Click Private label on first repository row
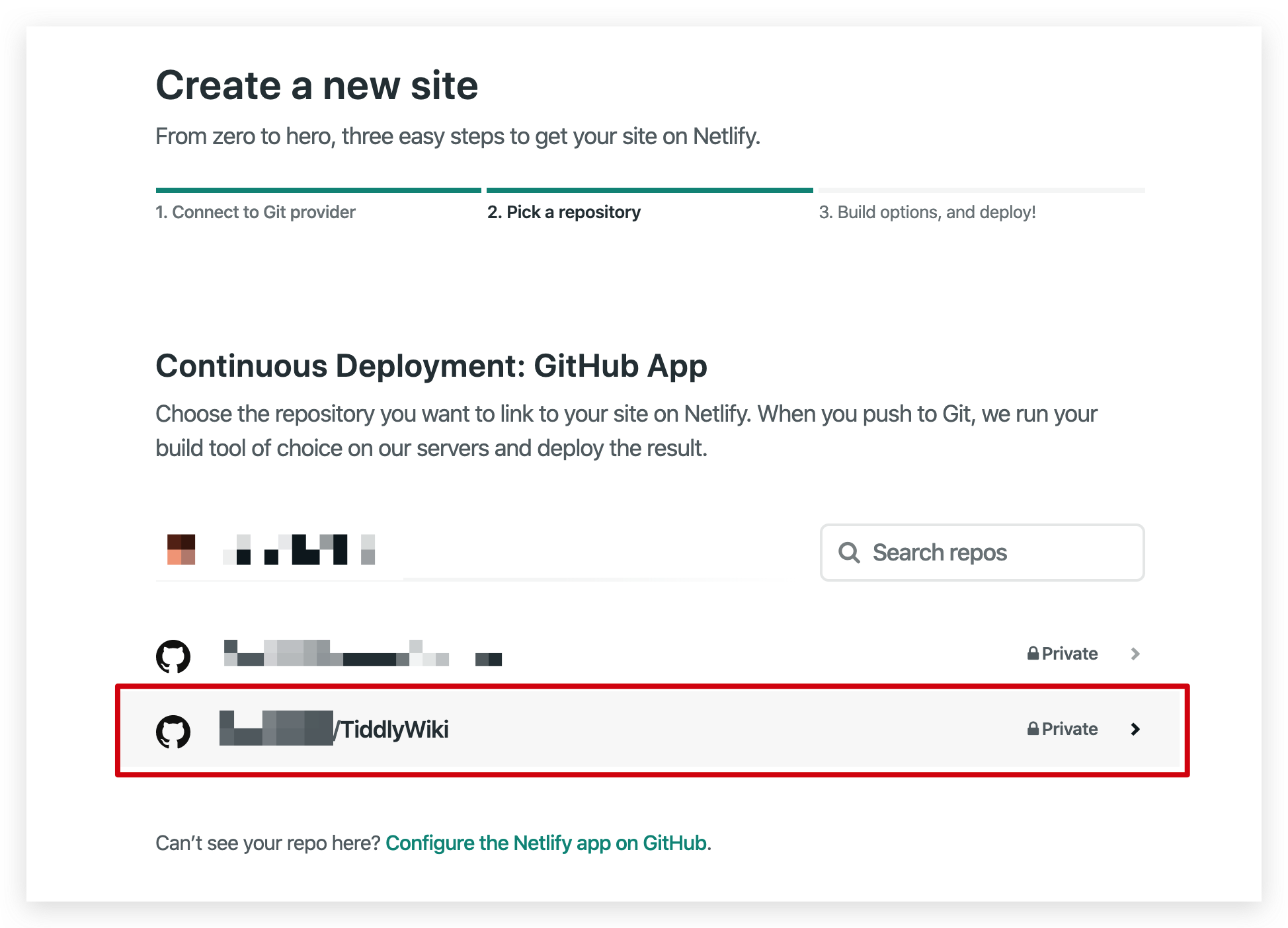Image resolution: width=1288 pixels, height=928 pixels. (1070, 654)
